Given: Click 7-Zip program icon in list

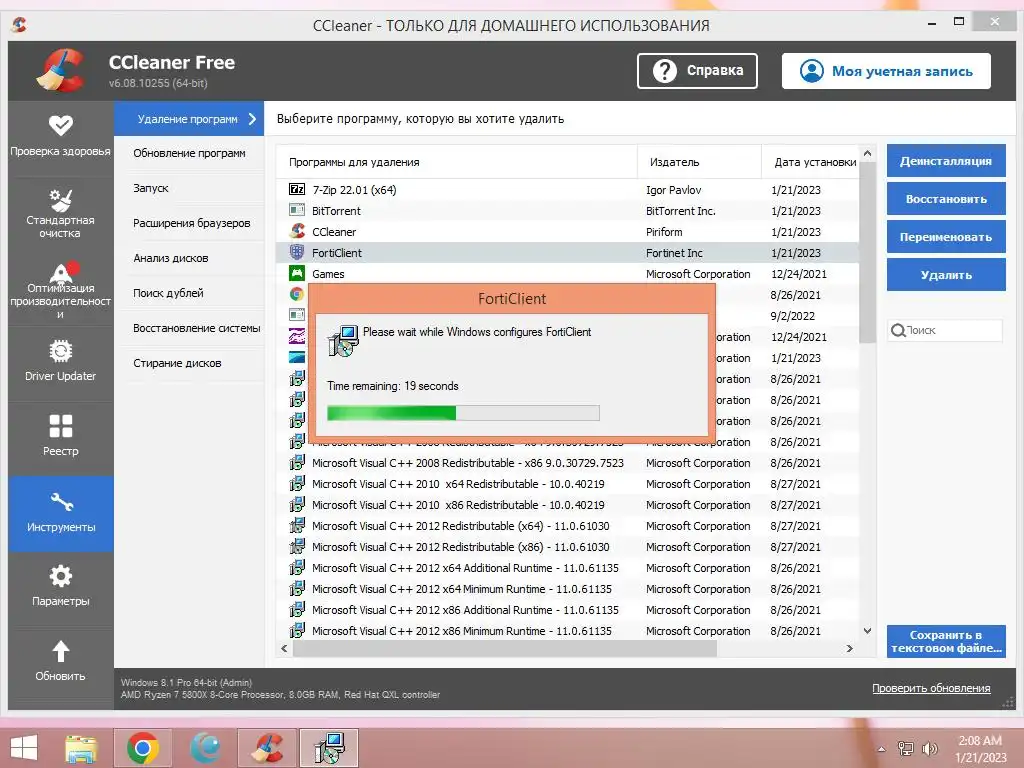Looking at the screenshot, I should coord(297,189).
